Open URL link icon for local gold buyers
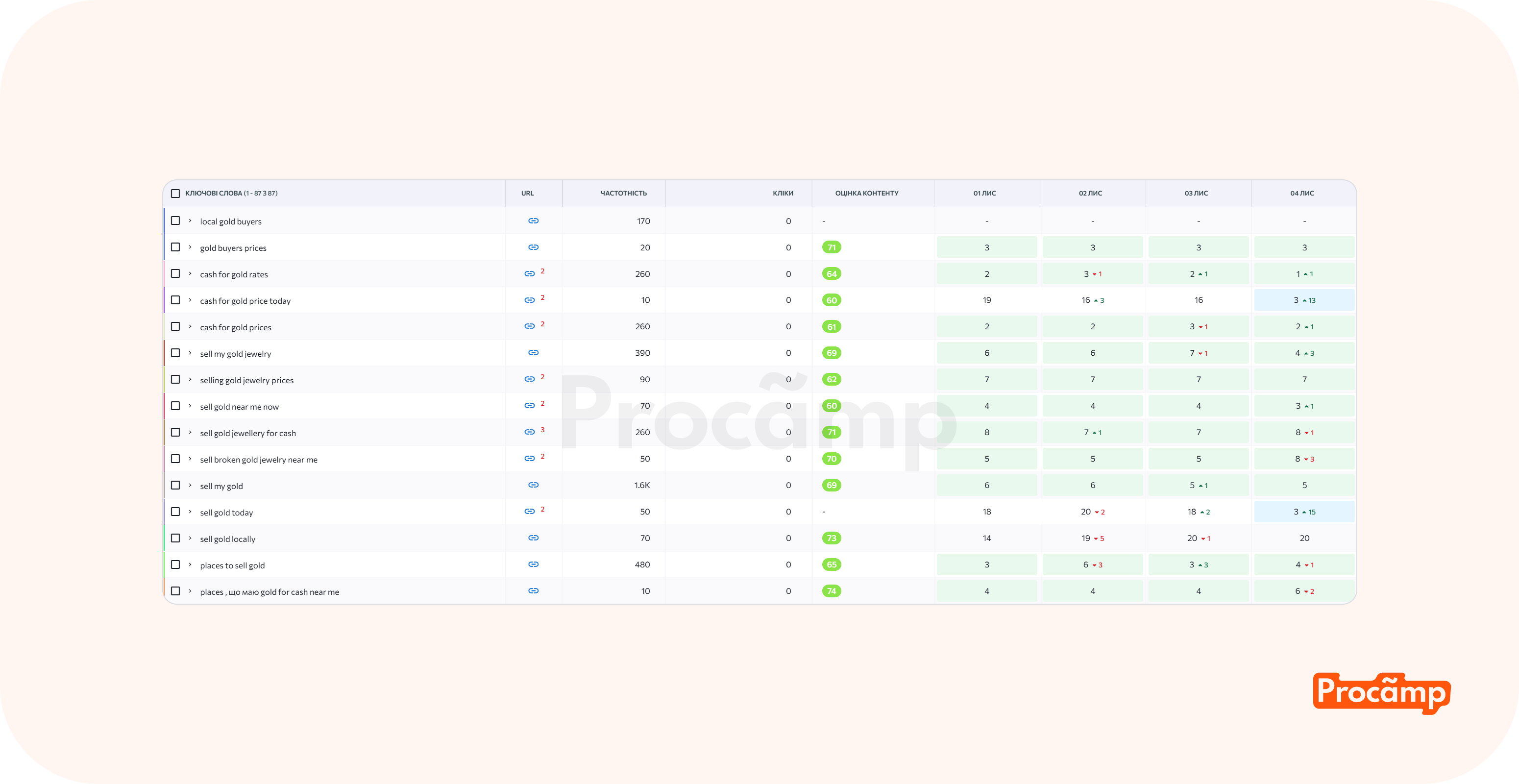This screenshot has width=1519, height=784. click(x=533, y=221)
